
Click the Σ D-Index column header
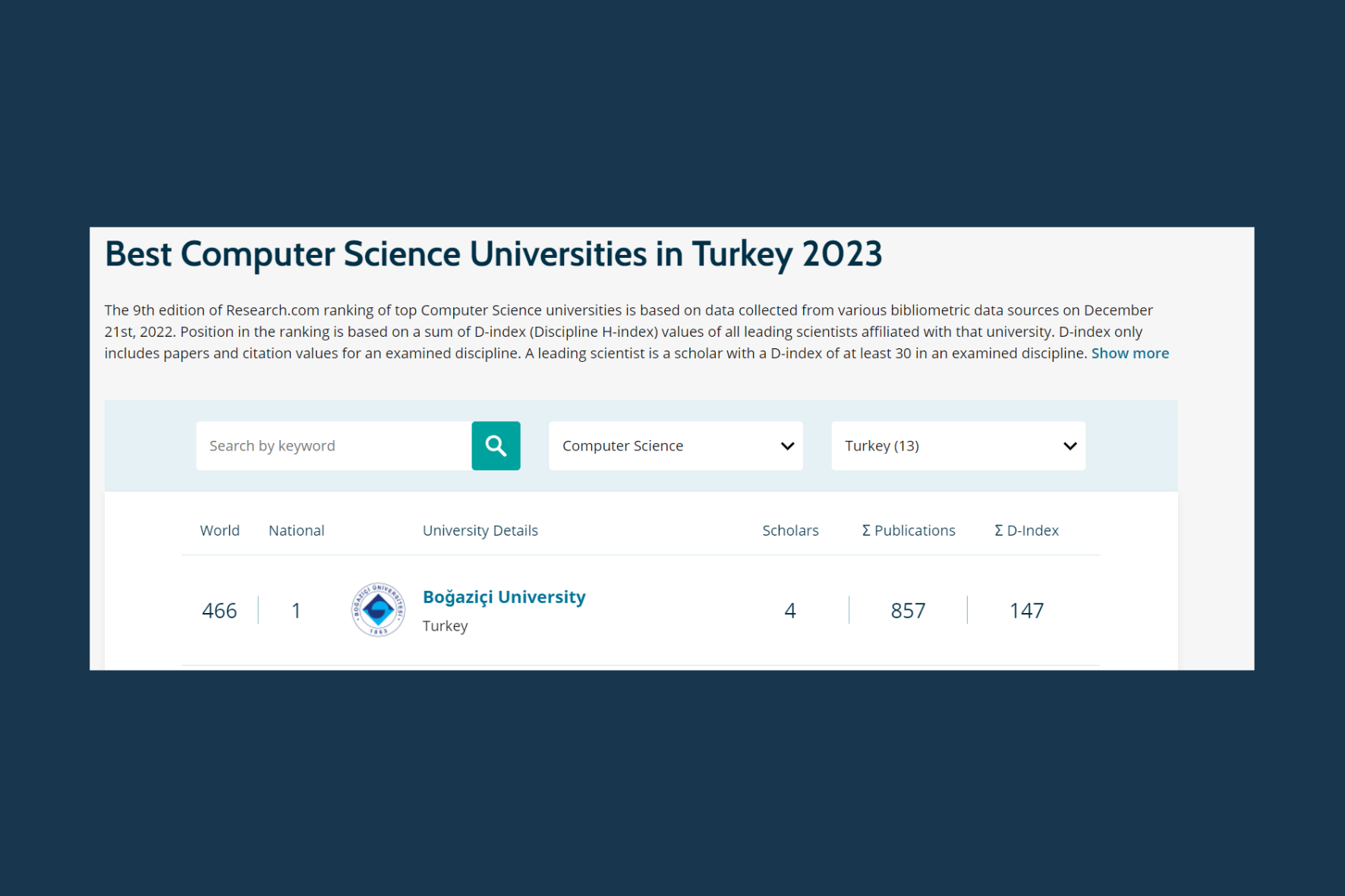(1026, 530)
